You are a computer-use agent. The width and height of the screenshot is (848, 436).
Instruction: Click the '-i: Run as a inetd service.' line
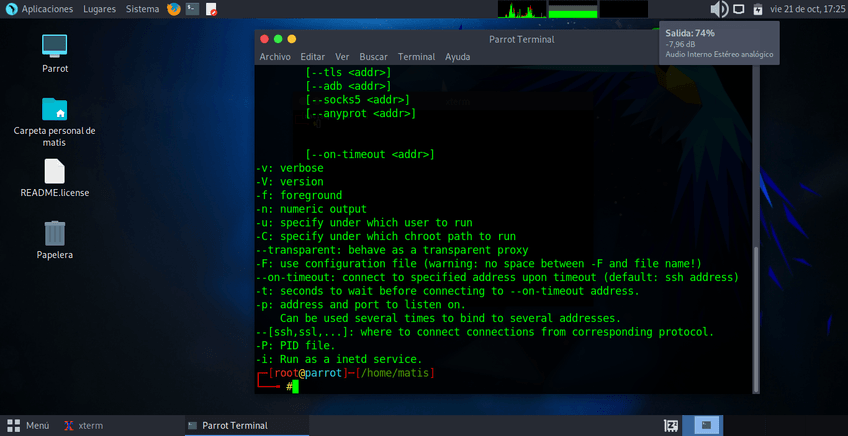[x=339, y=359]
